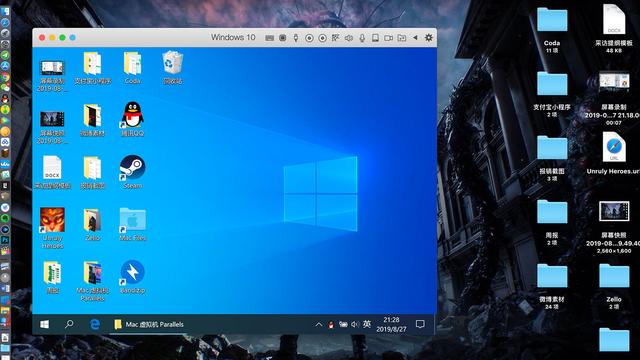
Task: Open the taskbar search magnifier
Action: point(69,324)
